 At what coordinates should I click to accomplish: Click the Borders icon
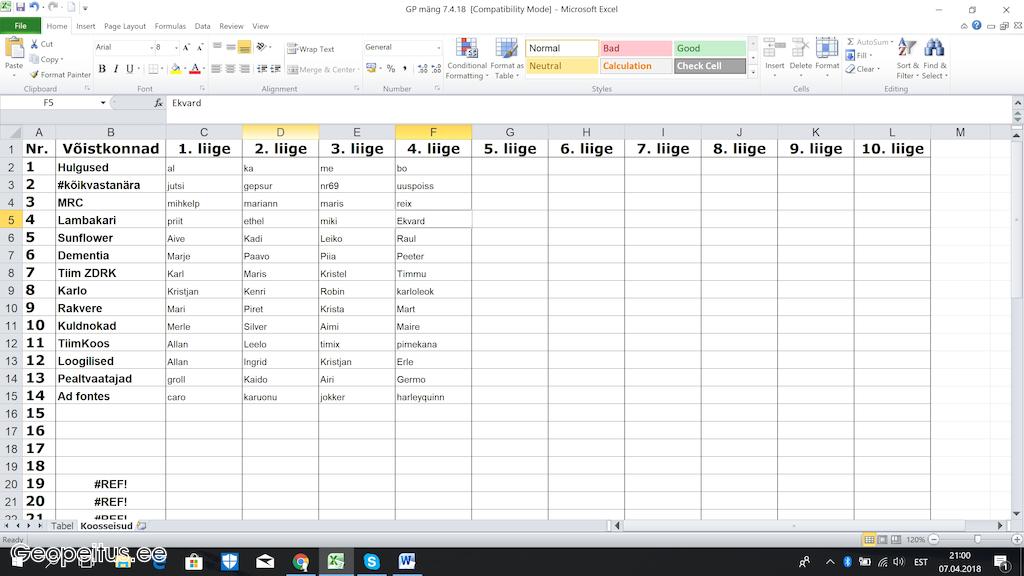(x=153, y=69)
